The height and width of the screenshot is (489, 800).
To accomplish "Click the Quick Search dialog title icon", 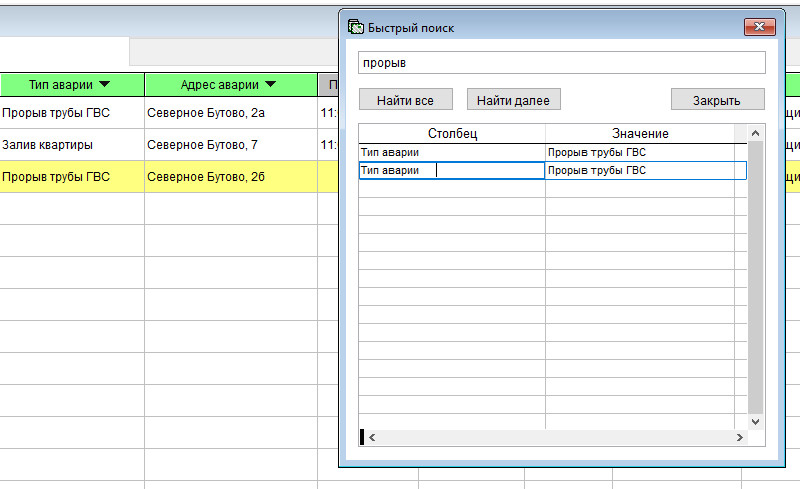I will coord(355,28).
